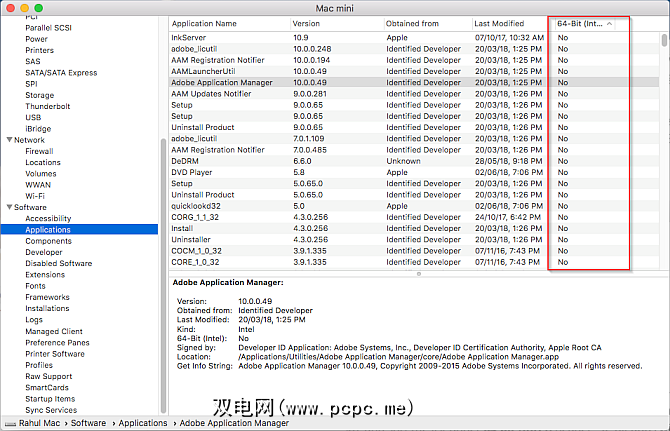Select Accessibility in the sidebar
This screenshot has height=431, width=670.
48,218
